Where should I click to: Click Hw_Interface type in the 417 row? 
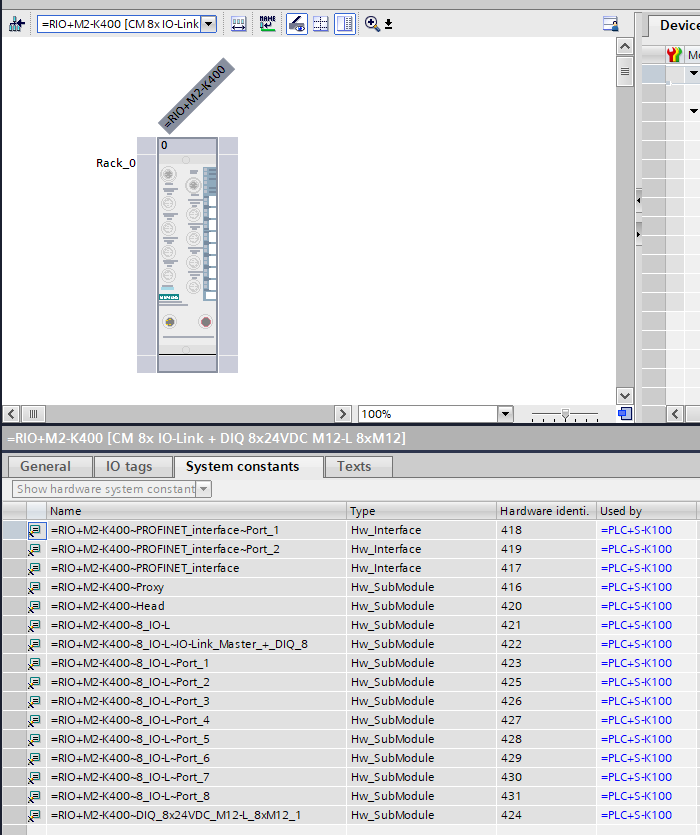386,568
